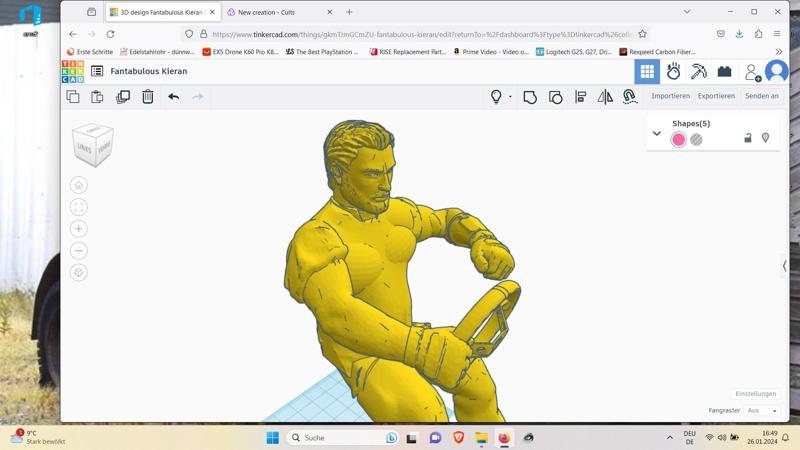Viewport: 800px width, 450px height.
Task: Pick the pink solid color swatch
Action: (679, 140)
